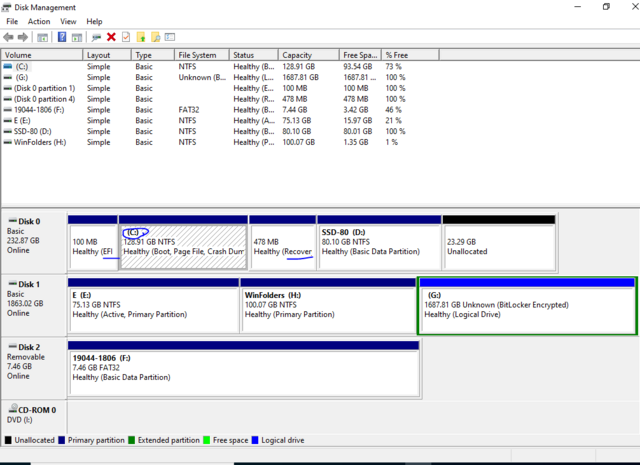
Task: Click the magnifier folder toolbar icon
Action: click(156, 37)
